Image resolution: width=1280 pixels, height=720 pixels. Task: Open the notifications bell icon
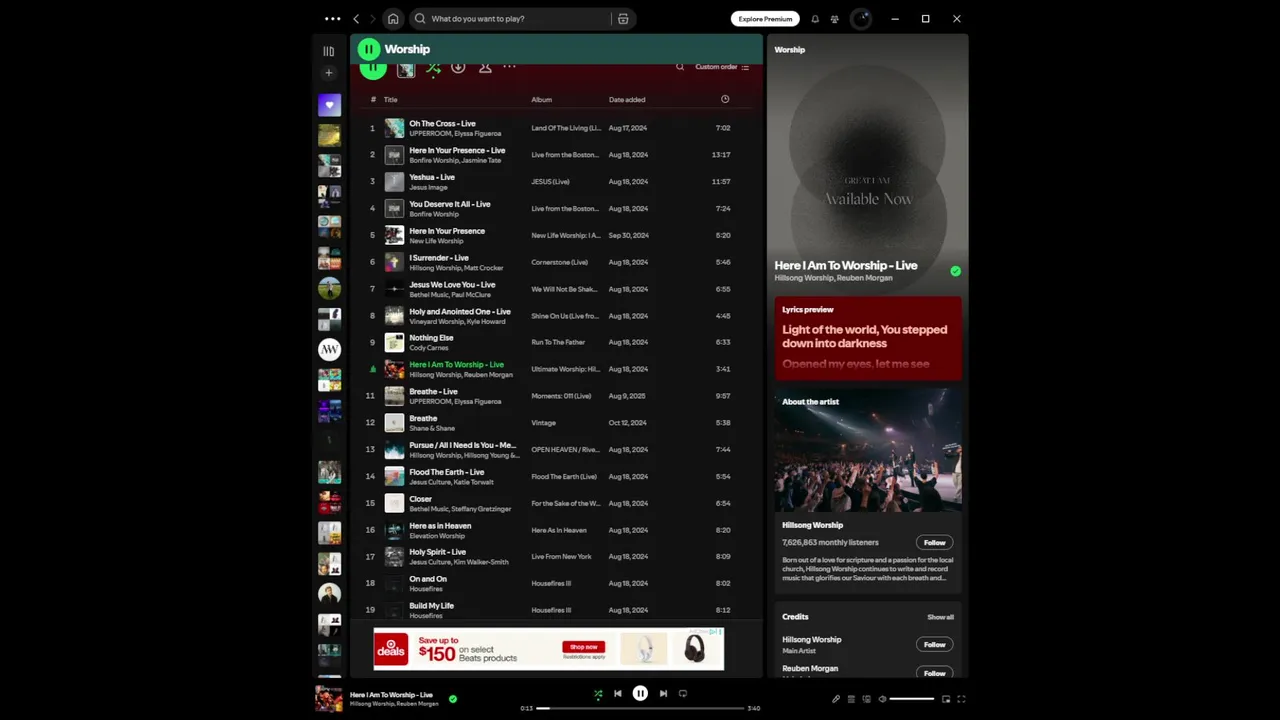coord(815,19)
